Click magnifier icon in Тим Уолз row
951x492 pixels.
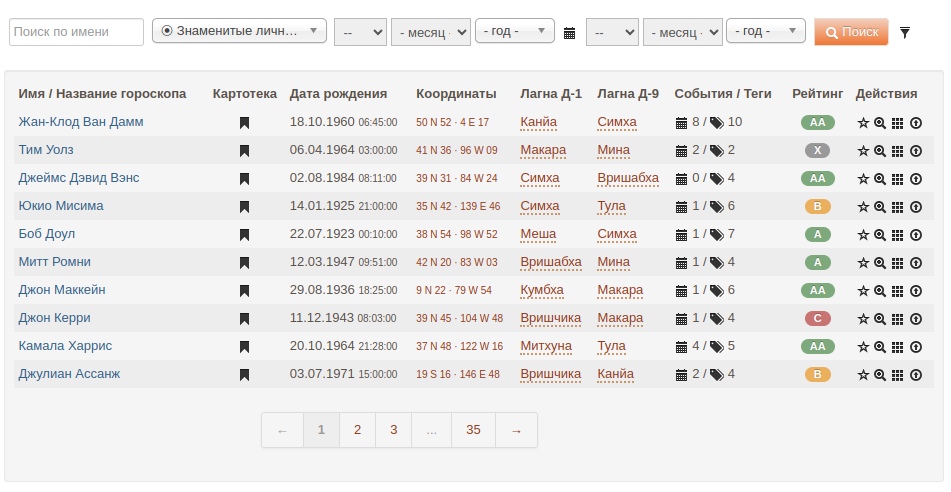(880, 151)
